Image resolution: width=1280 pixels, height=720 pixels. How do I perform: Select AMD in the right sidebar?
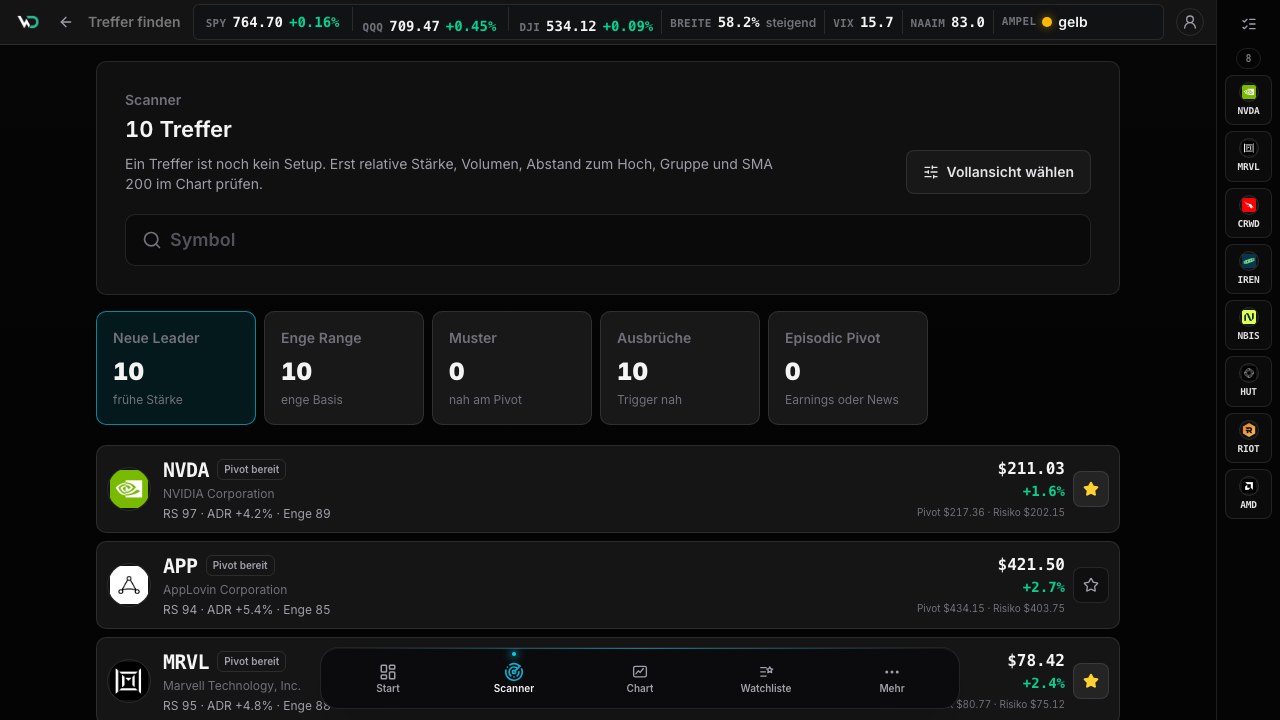(x=1248, y=494)
